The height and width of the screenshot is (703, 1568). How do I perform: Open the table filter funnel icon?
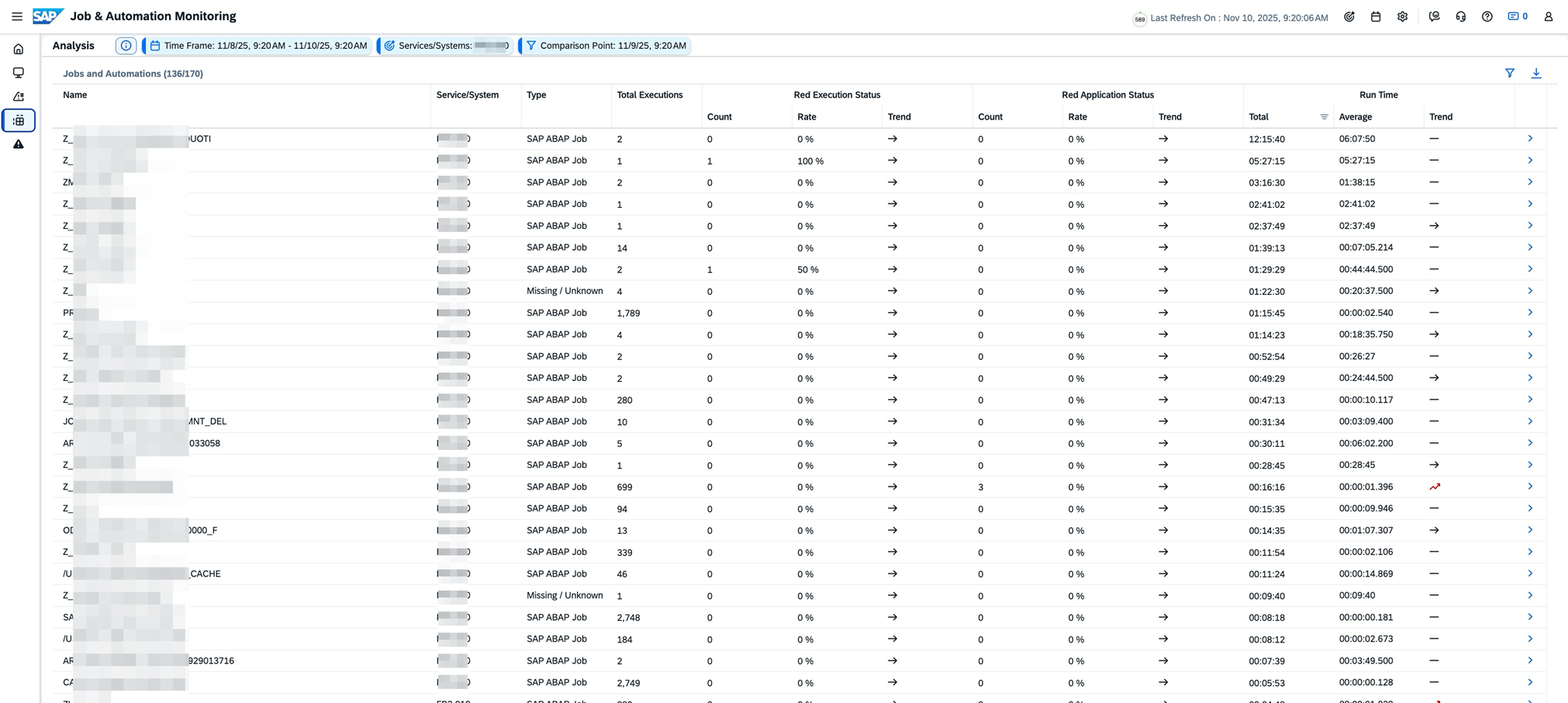[1509, 73]
